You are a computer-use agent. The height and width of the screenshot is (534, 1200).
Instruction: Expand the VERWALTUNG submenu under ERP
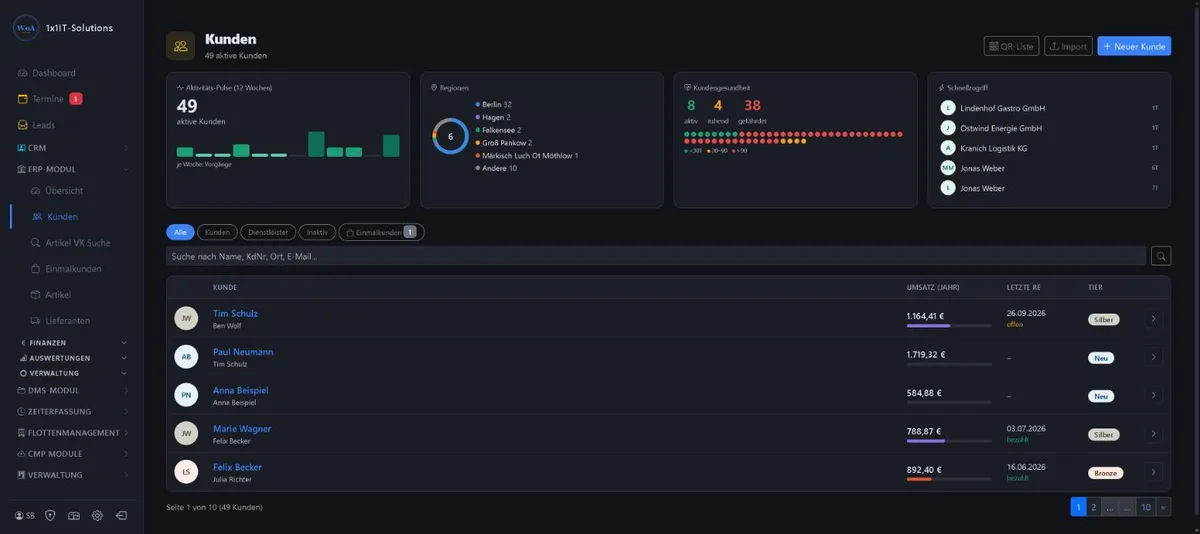point(74,373)
